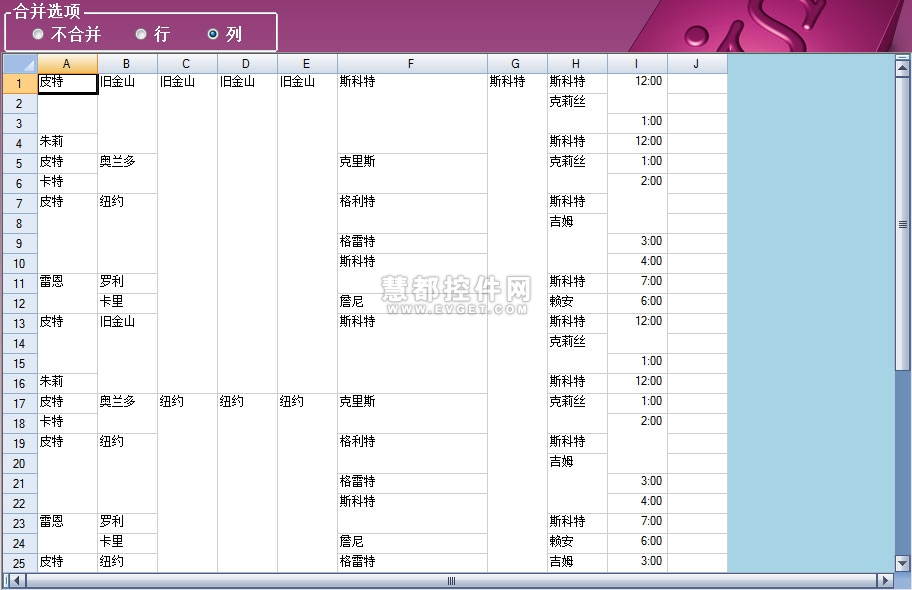The height and width of the screenshot is (590, 912).
Task: Click cell 4:00 in row 10
Action: click(637, 264)
